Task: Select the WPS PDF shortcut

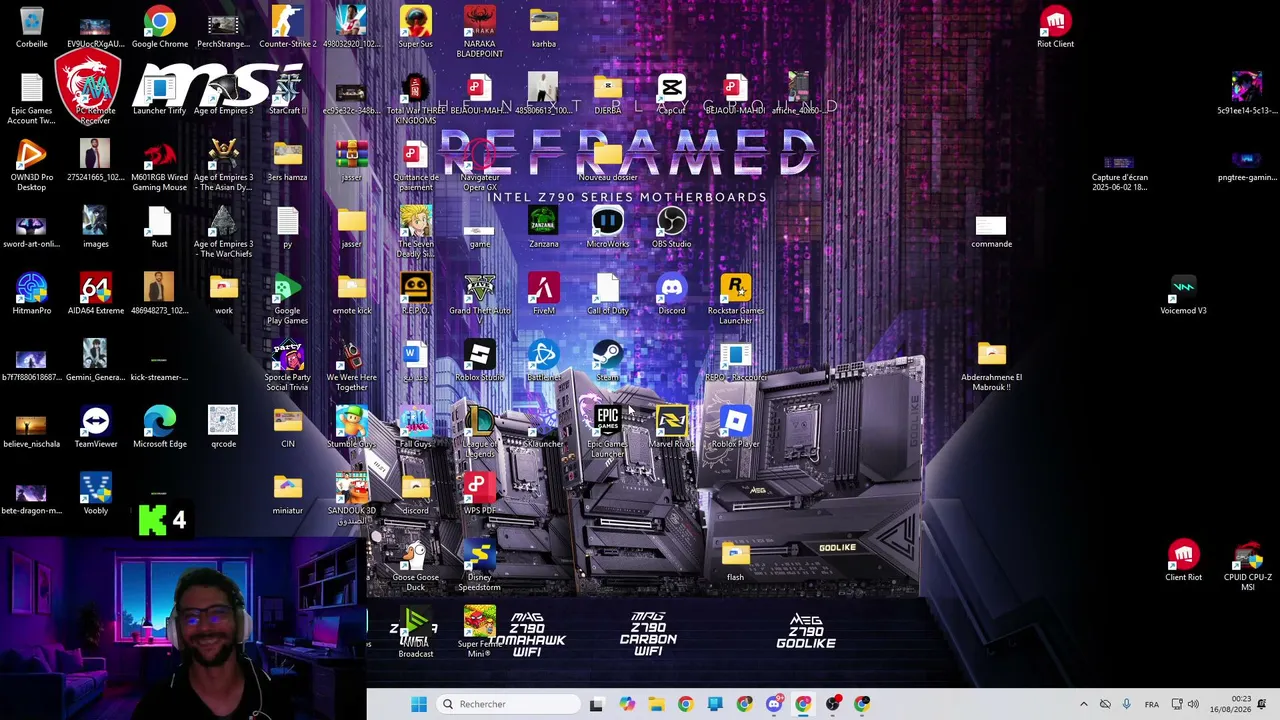Action: click(x=479, y=494)
